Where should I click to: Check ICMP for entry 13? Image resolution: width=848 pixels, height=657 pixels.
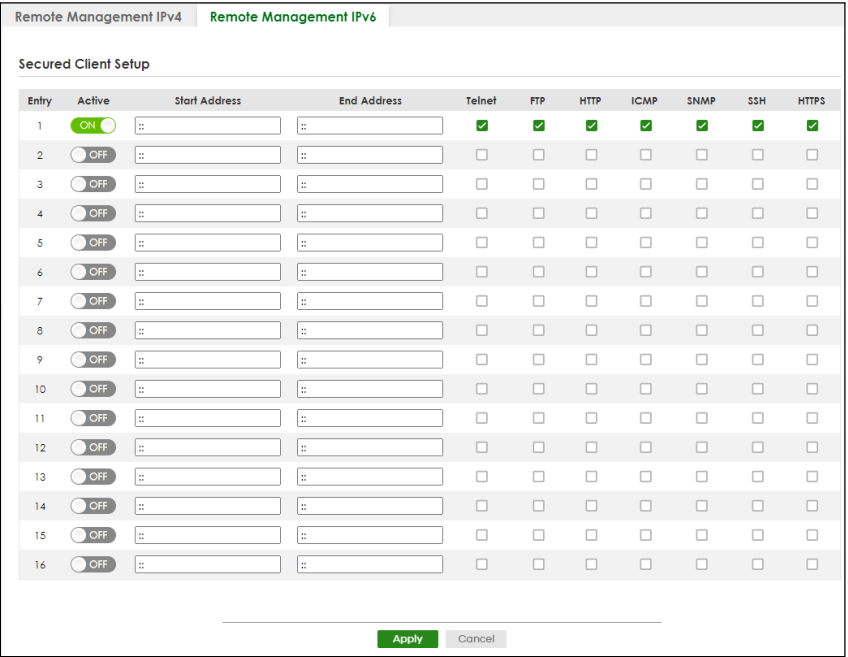[645, 476]
